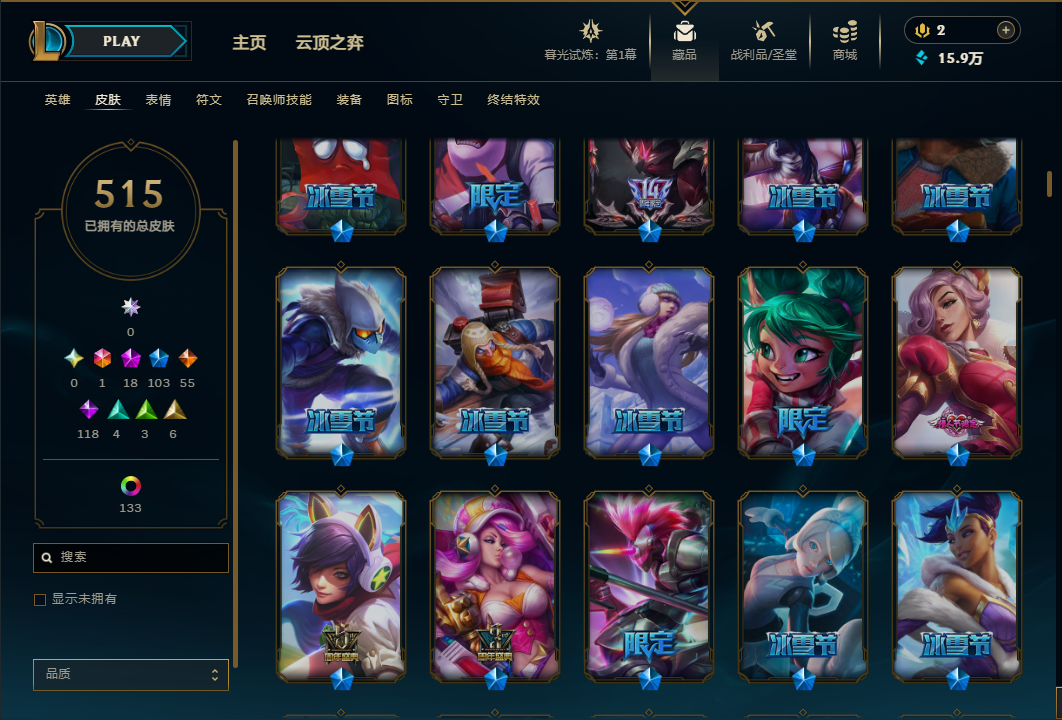The height and width of the screenshot is (720, 1062).
Task: Expand the 品质 sort dropdown
Action: coord(131,675)
